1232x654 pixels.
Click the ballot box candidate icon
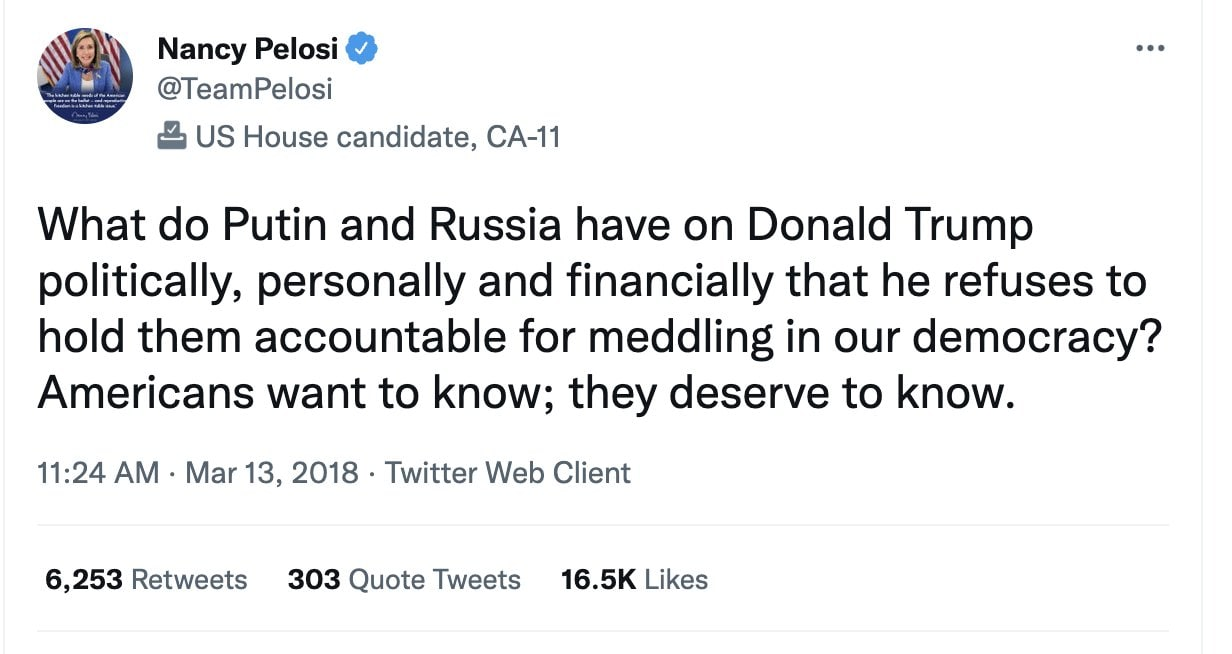[172, 135]
